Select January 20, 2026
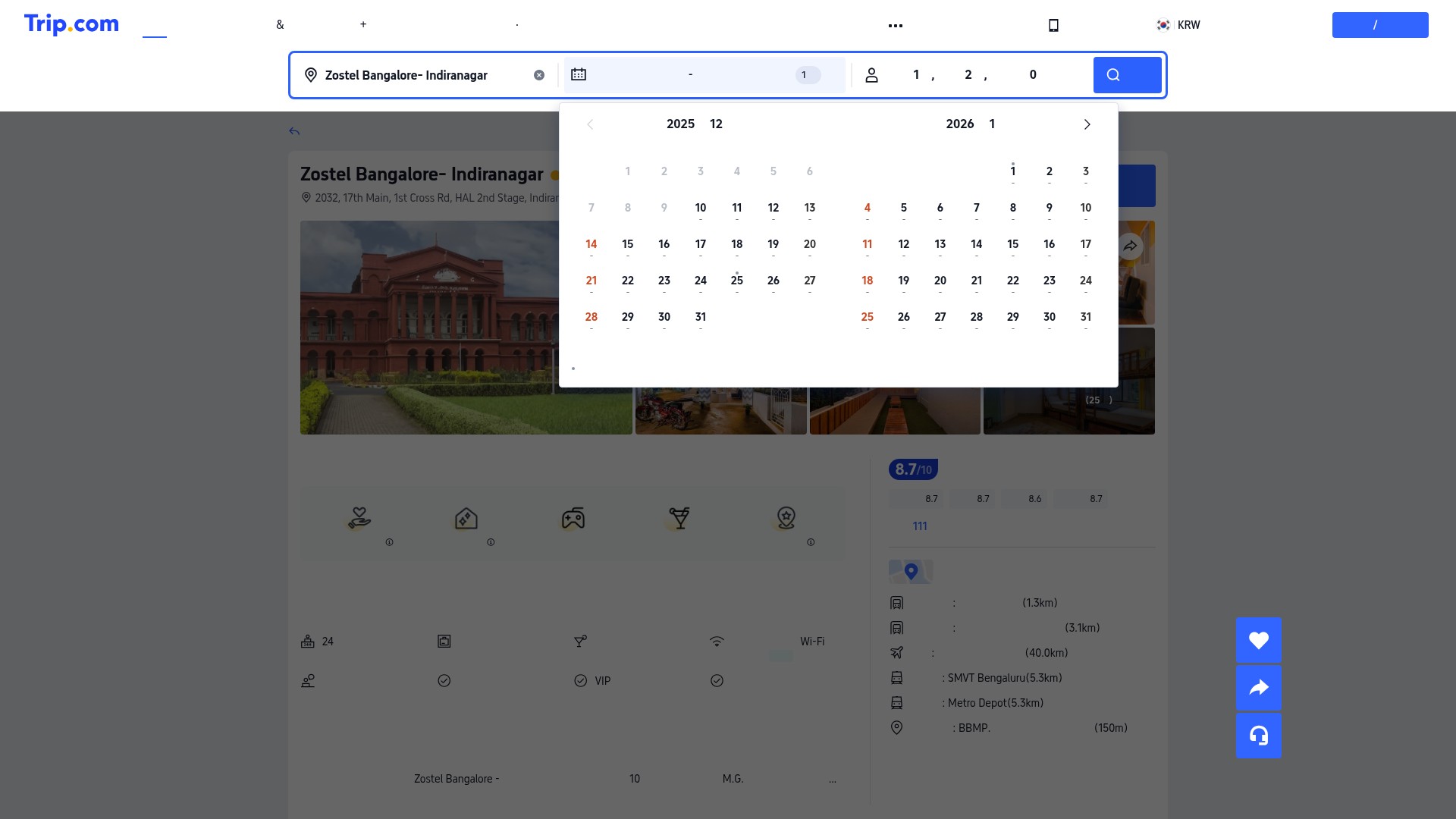1456x819 pixels. (x=940, y=281)
